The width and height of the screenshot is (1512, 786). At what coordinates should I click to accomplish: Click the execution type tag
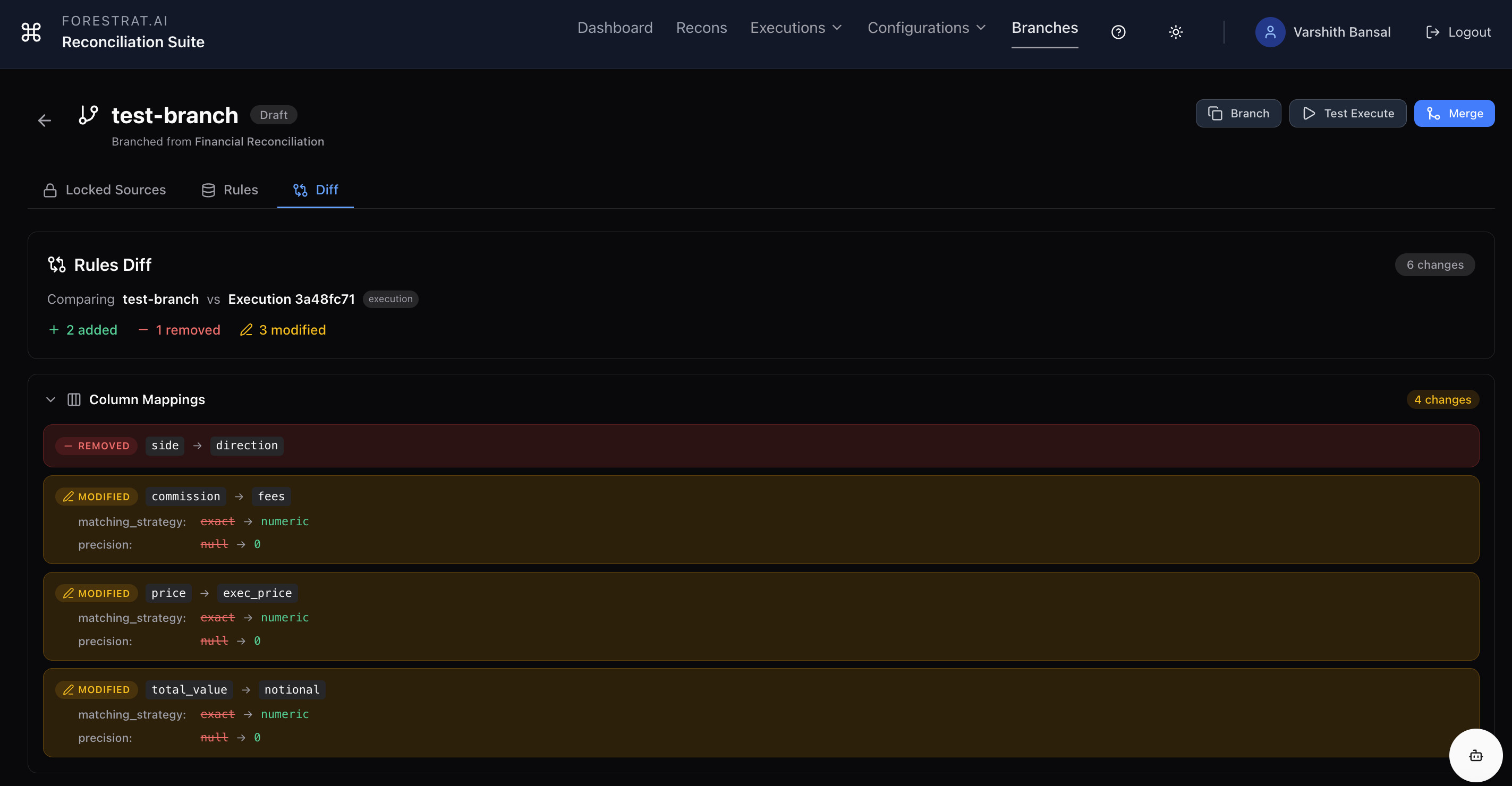tap(390, 299)
